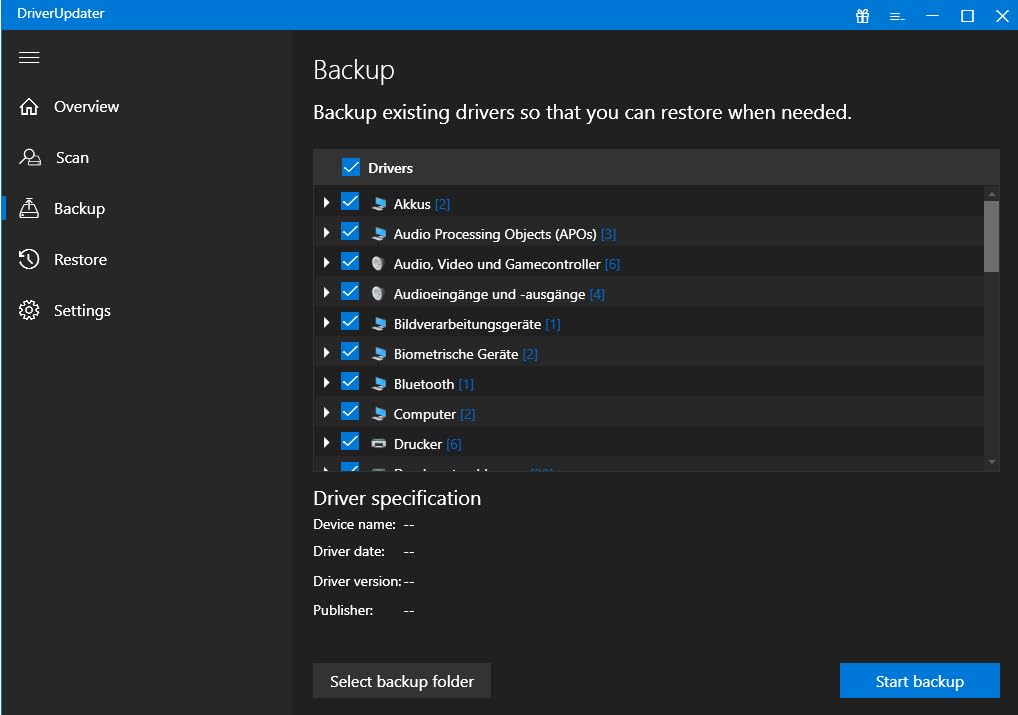Click the Computer device icon
Image resolution: width=1018 pixels, height=715 pixels.
379,414
